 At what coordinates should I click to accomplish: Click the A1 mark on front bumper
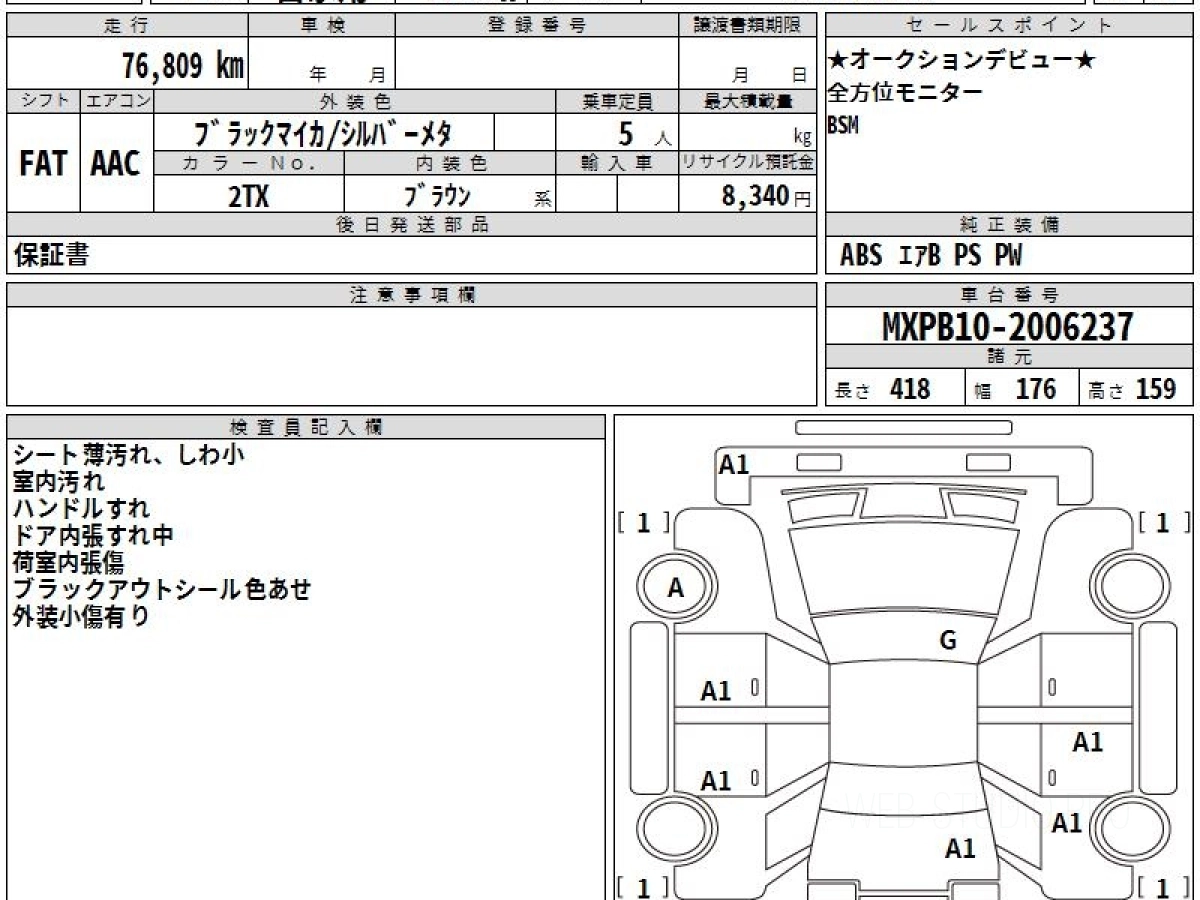(734, 464)
